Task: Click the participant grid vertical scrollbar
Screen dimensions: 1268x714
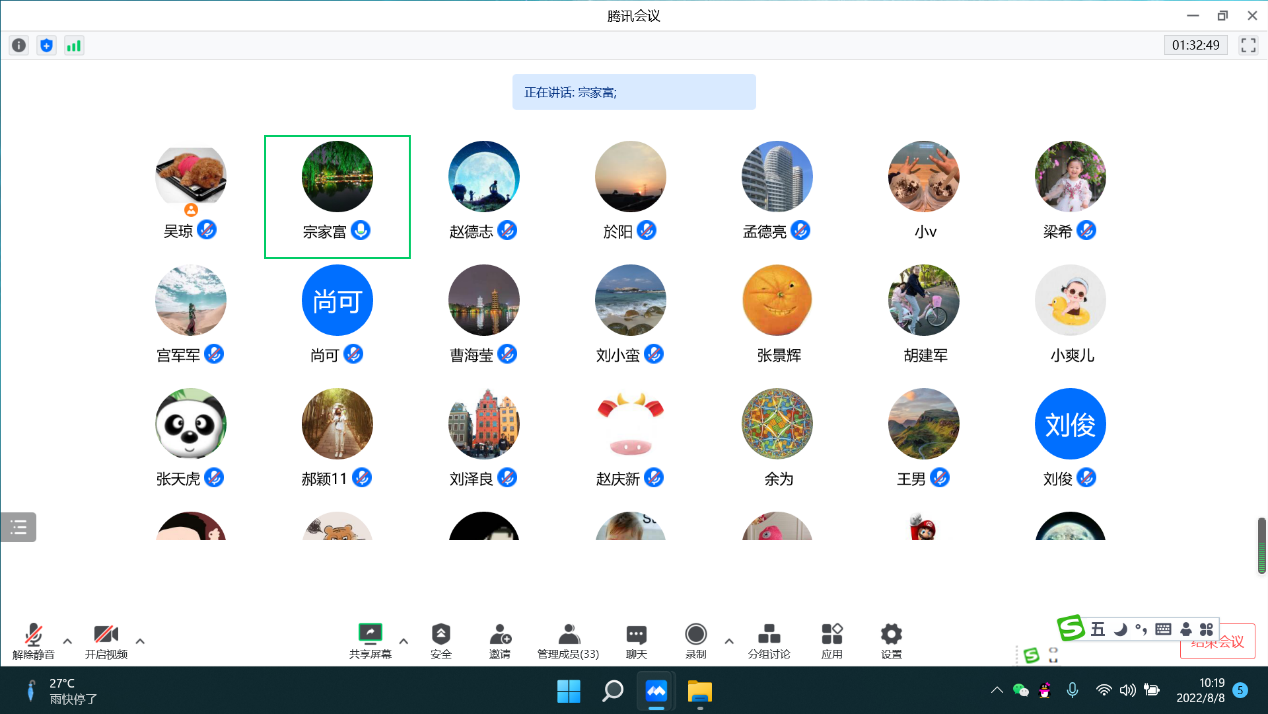Action: pyautogui.click(x=1261, y=545)
